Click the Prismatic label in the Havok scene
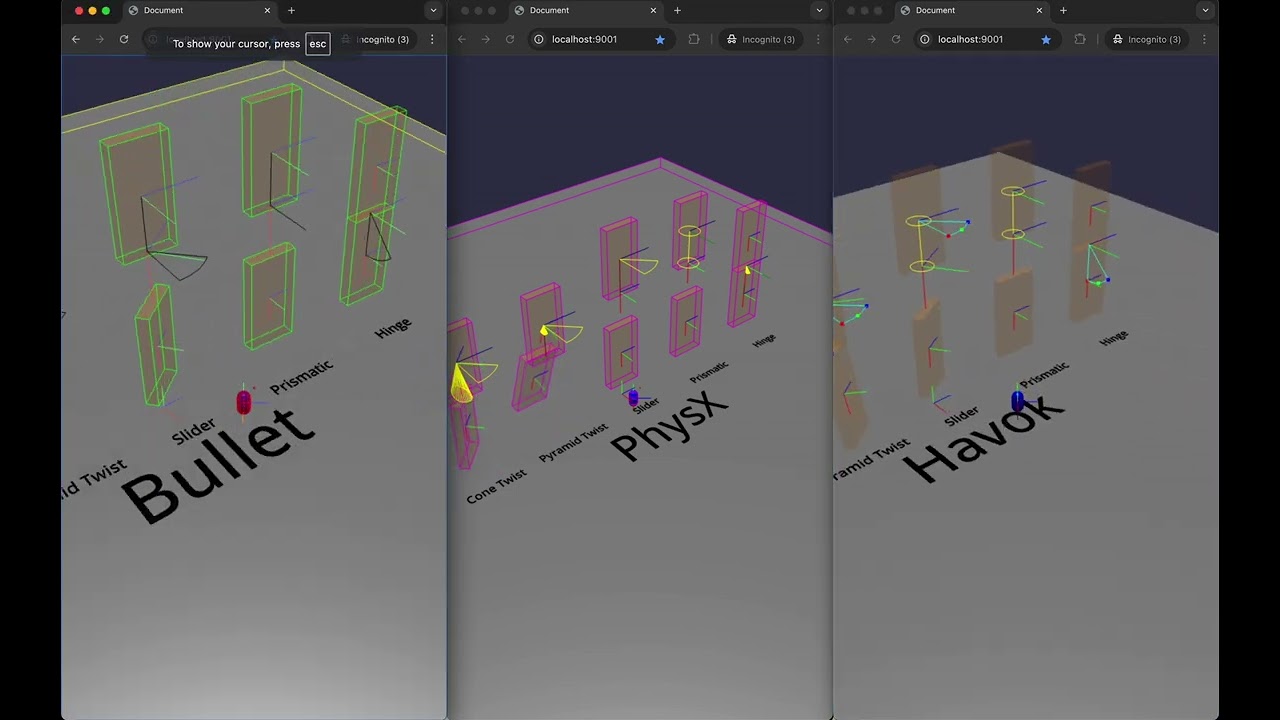Viewport: 1280px width, 720px height. 1044,375
